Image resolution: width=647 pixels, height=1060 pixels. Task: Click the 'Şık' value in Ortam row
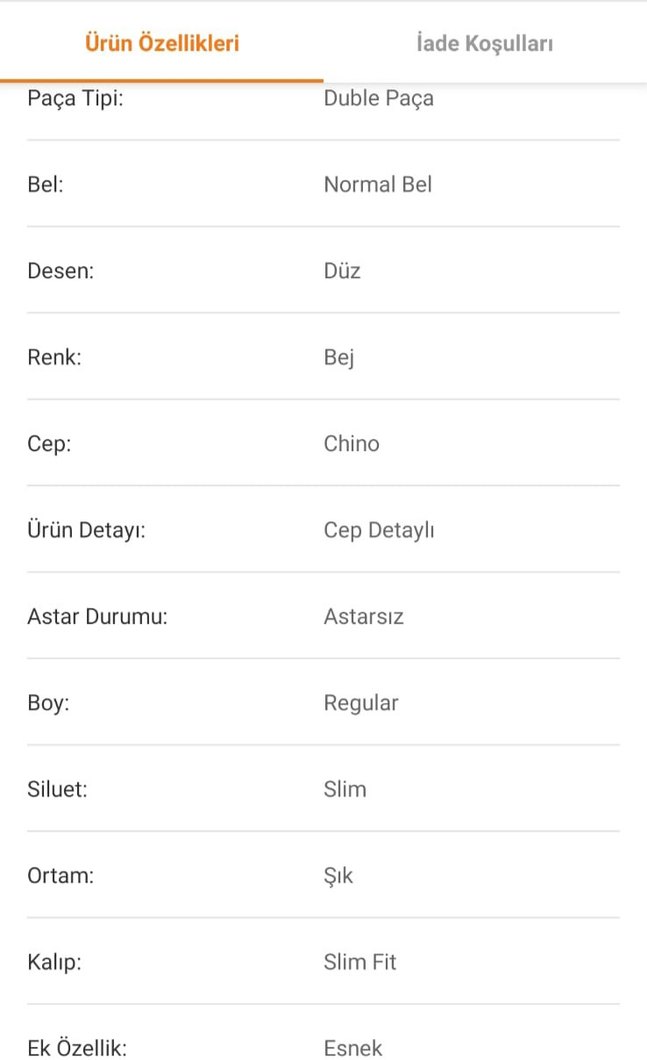[x=338, y=876]
